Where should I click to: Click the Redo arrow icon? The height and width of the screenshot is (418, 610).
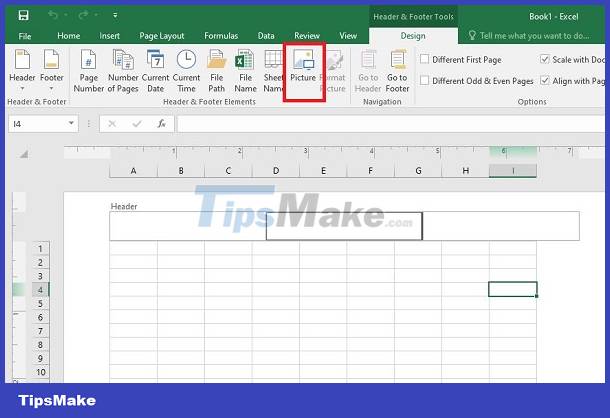83,16
